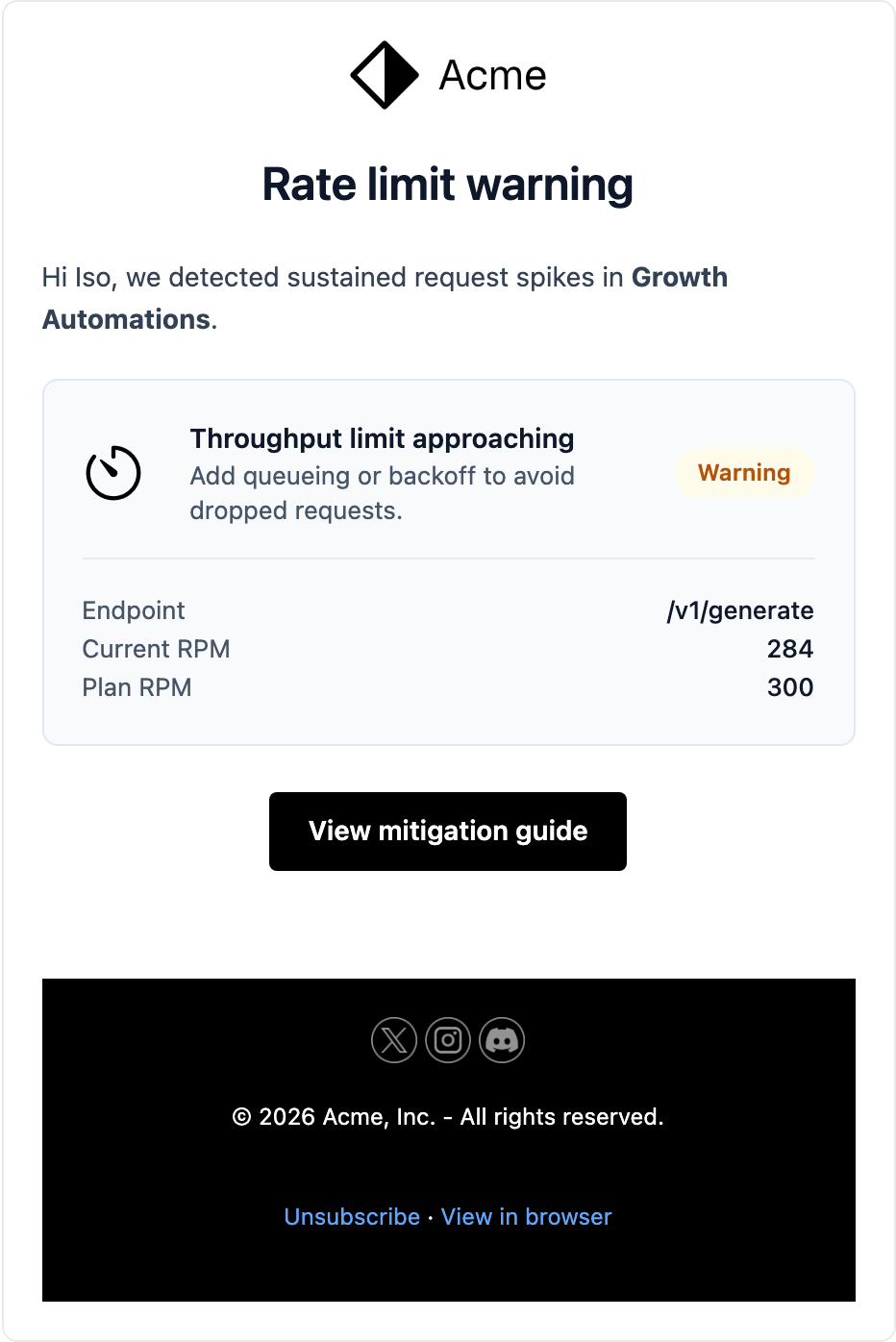Click the Acme brand name text

click(492, 75)
